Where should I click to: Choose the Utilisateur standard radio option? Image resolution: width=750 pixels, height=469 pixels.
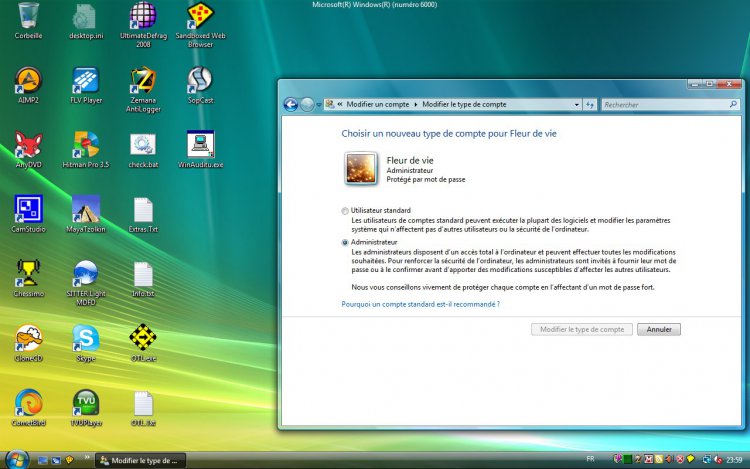click(345, 211)
